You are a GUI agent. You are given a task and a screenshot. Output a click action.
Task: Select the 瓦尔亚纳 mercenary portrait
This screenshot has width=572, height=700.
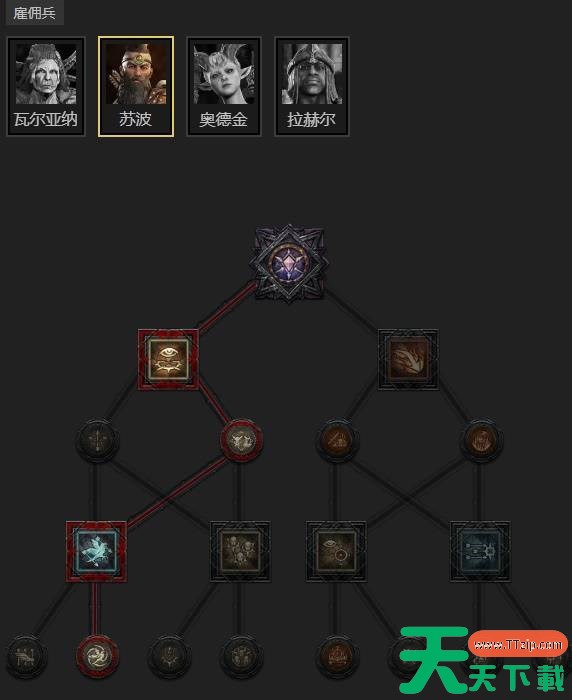(x=46, y=86)
